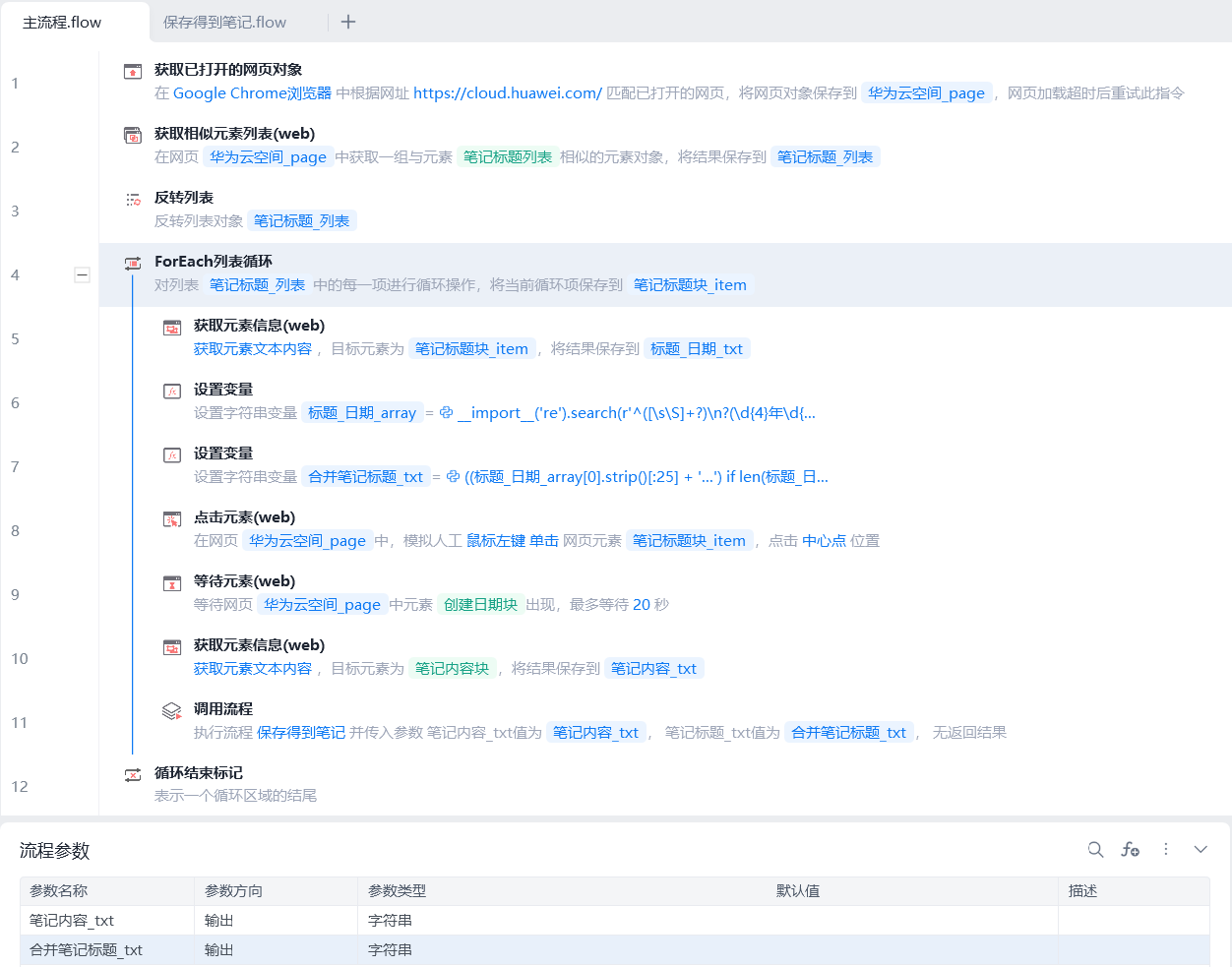Click the 华为云空间_page variable tag in step 1

tap(926, 92)
